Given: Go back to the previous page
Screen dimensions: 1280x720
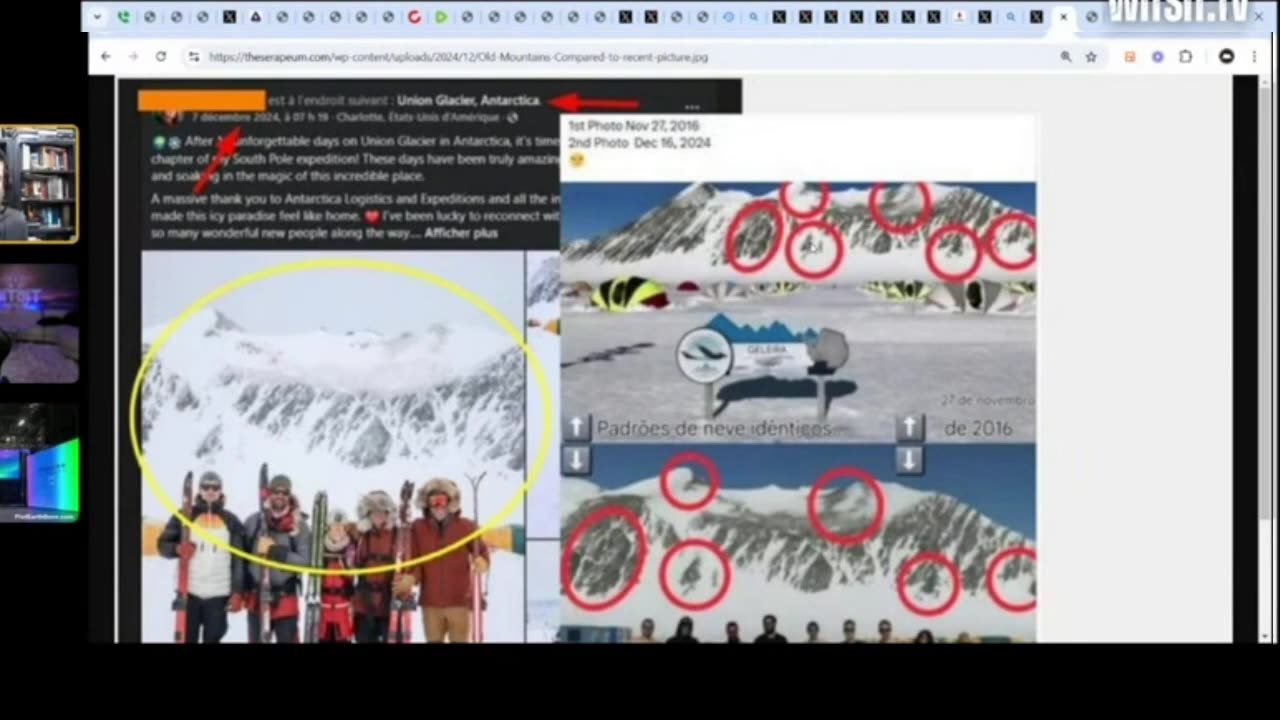Looking at the screenshot, I should click(x=106, y=57).
